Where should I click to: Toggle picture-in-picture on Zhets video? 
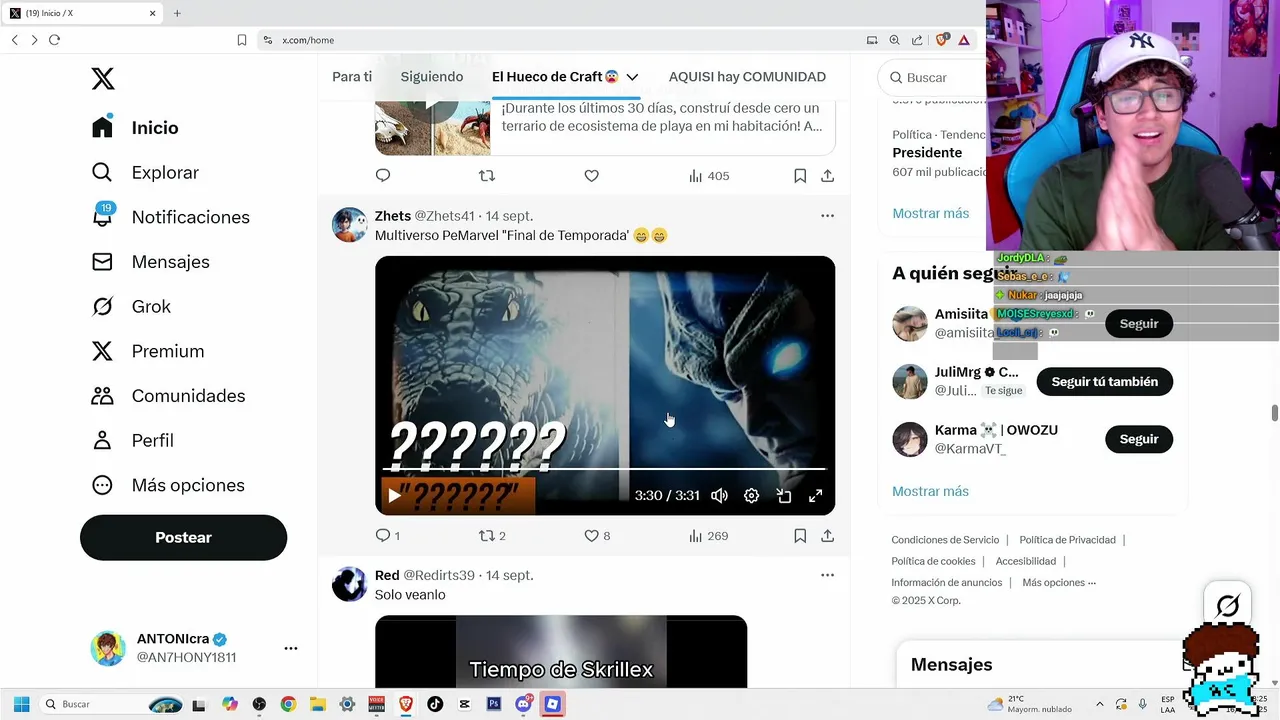(784, 495)
